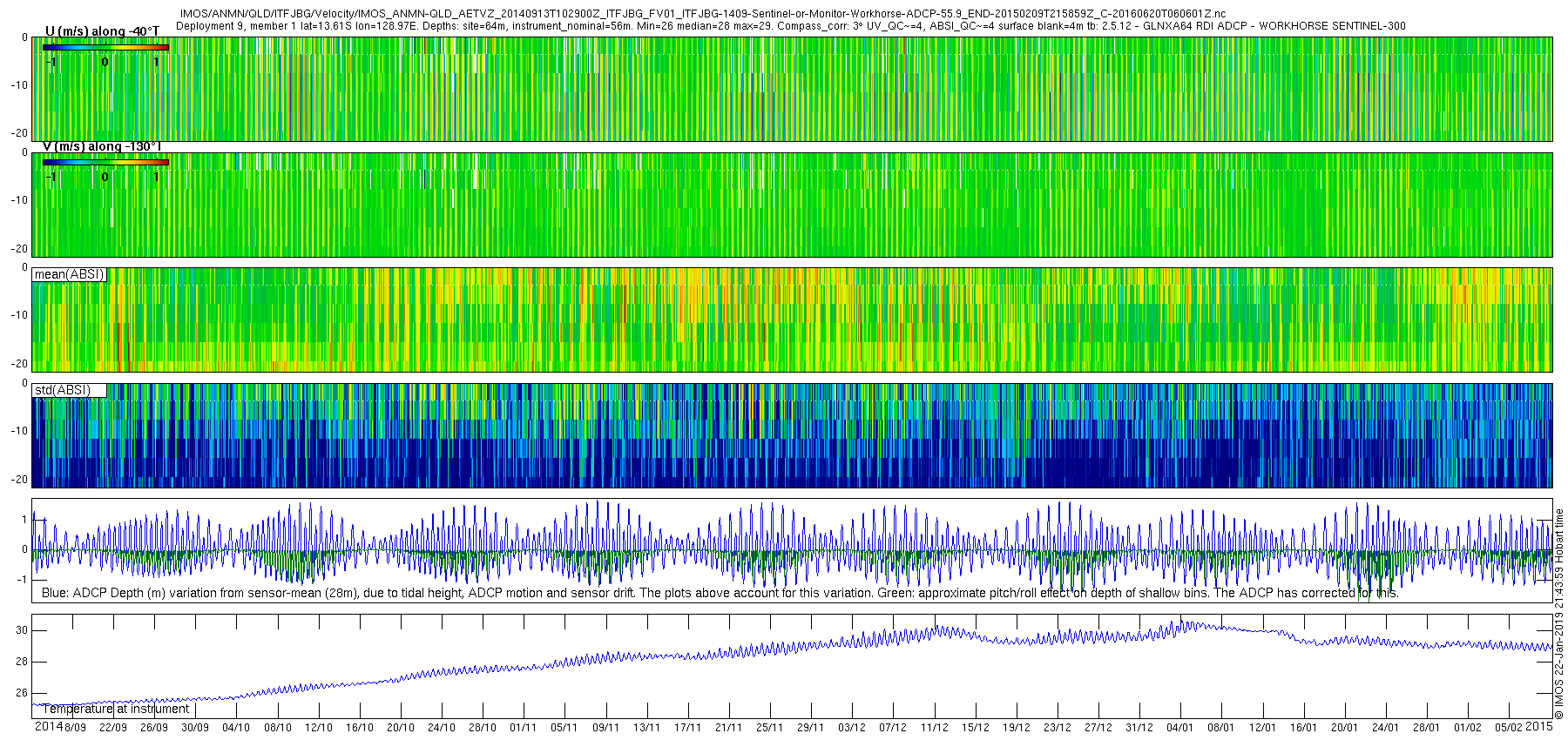1568x740 pixels.
Task: Click the 'U (m/s) along -40°T' panel title
Action: (x=103, y=31)
